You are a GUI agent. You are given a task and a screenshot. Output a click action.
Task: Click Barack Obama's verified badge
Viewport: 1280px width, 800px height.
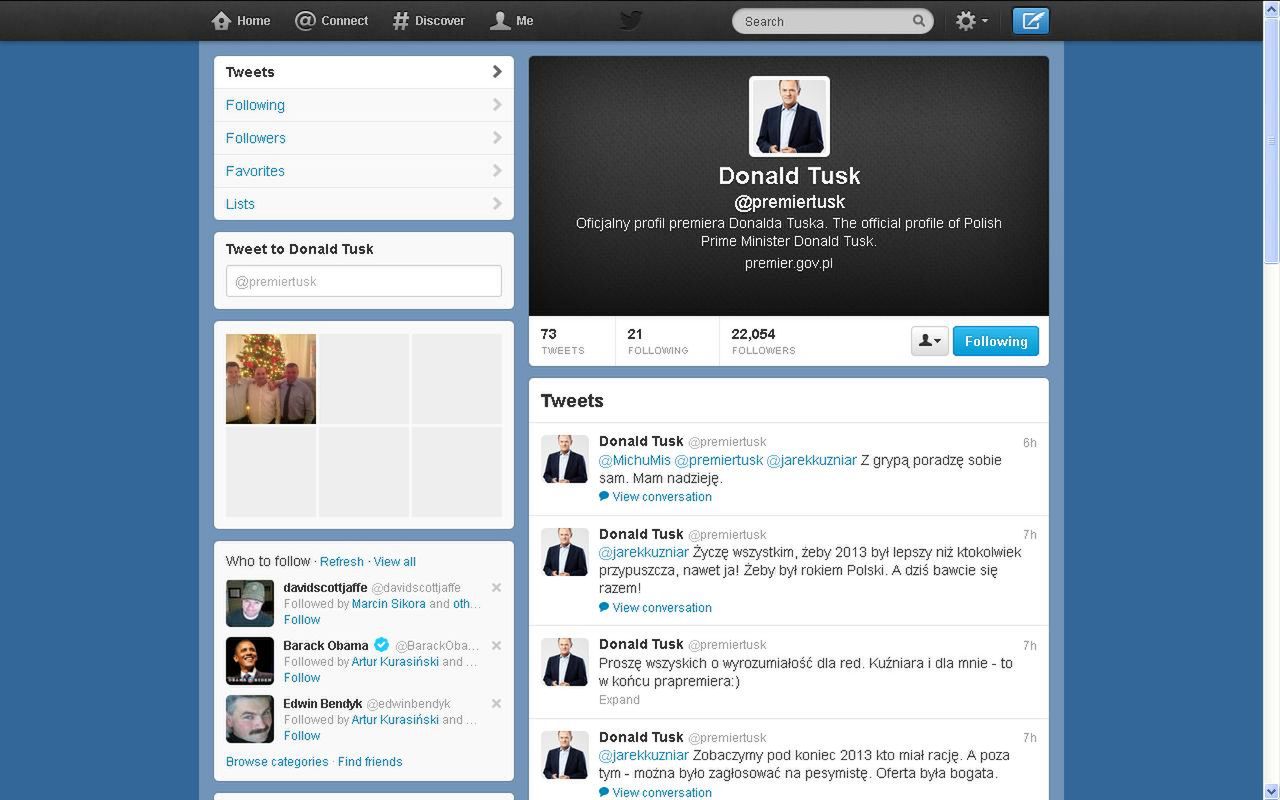click(x=381, y=645)
